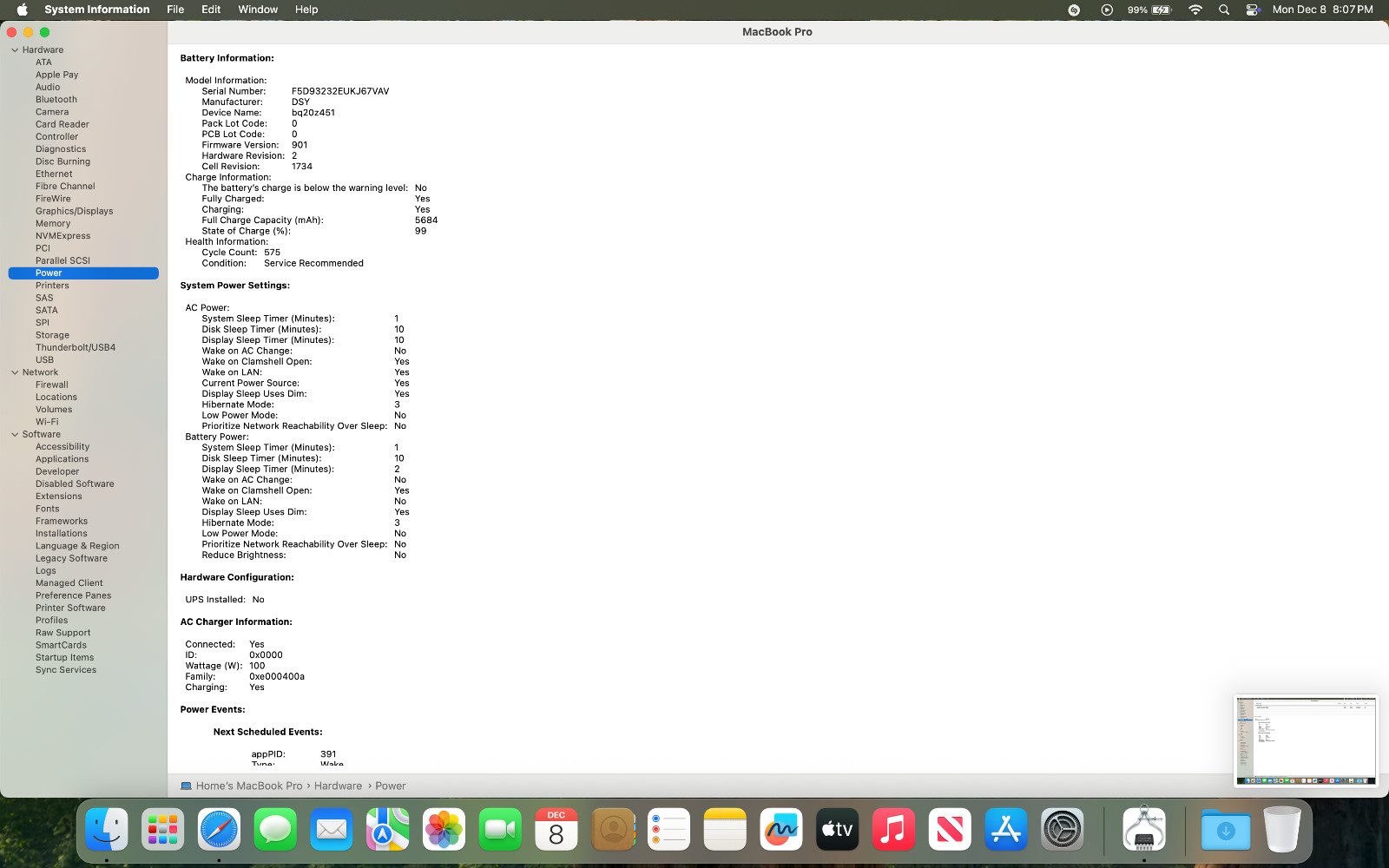Viewport: 1389px width, 868px height.
Task: Open the Edit menu
Action: (211, 10)
